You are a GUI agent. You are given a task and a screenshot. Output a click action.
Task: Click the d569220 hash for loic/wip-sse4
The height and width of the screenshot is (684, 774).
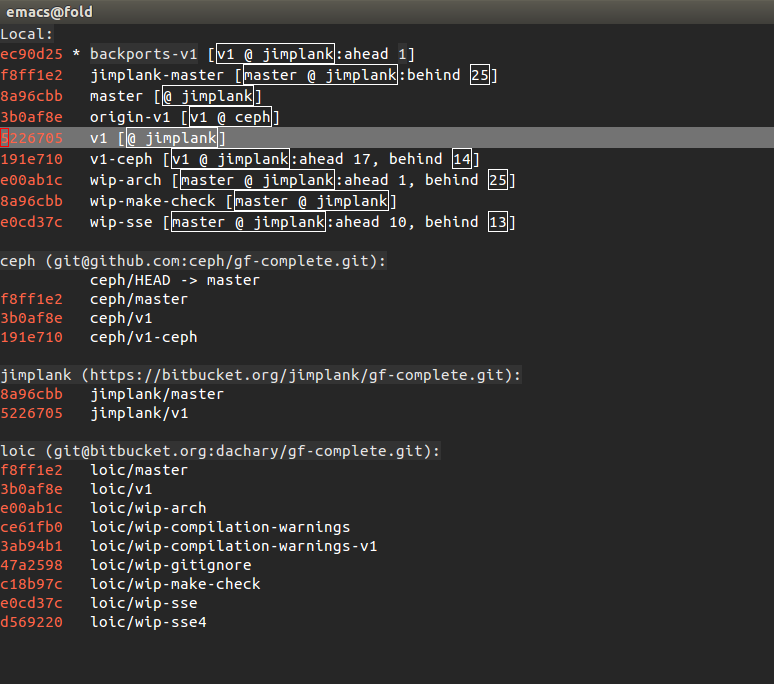pos(32,622)
